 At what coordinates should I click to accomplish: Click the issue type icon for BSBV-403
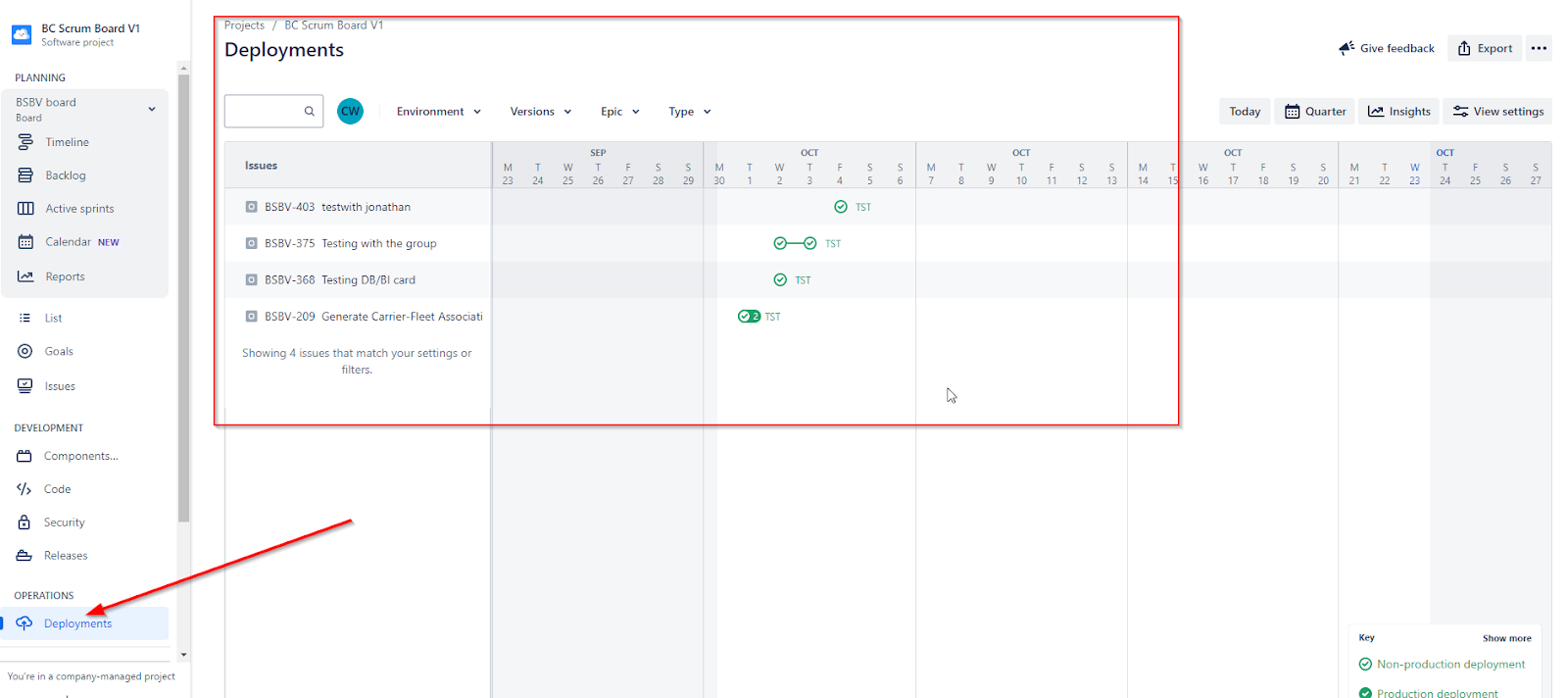[x=252, y=207]
